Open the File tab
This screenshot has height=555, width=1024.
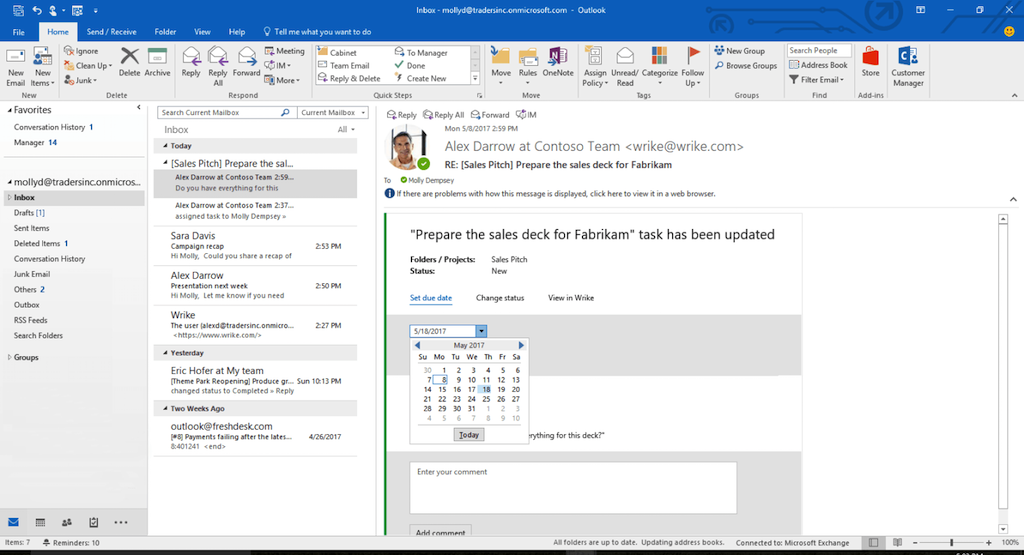[18, 31]
